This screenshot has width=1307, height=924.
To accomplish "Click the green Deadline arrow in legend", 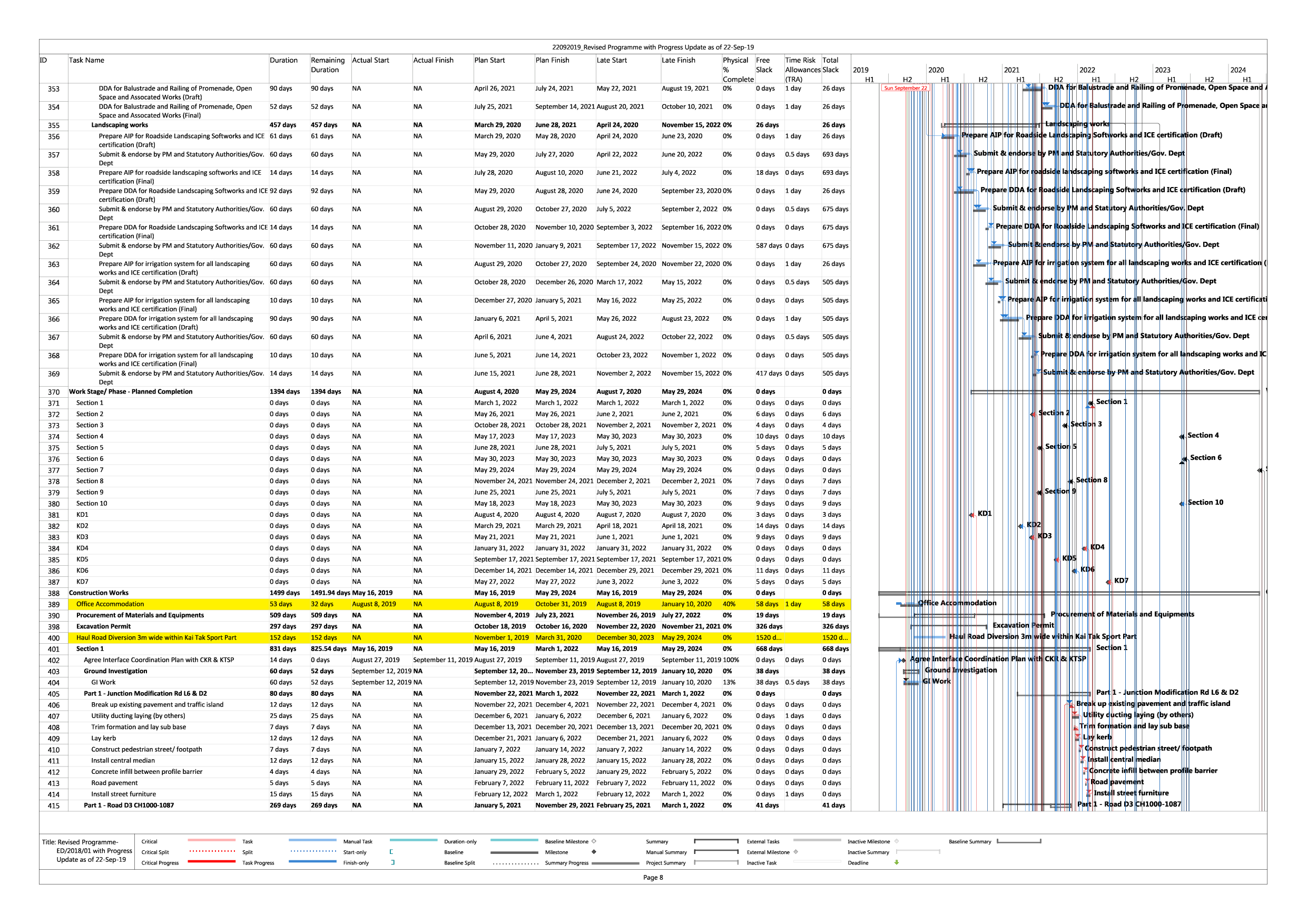I will (x=896, y=862).
